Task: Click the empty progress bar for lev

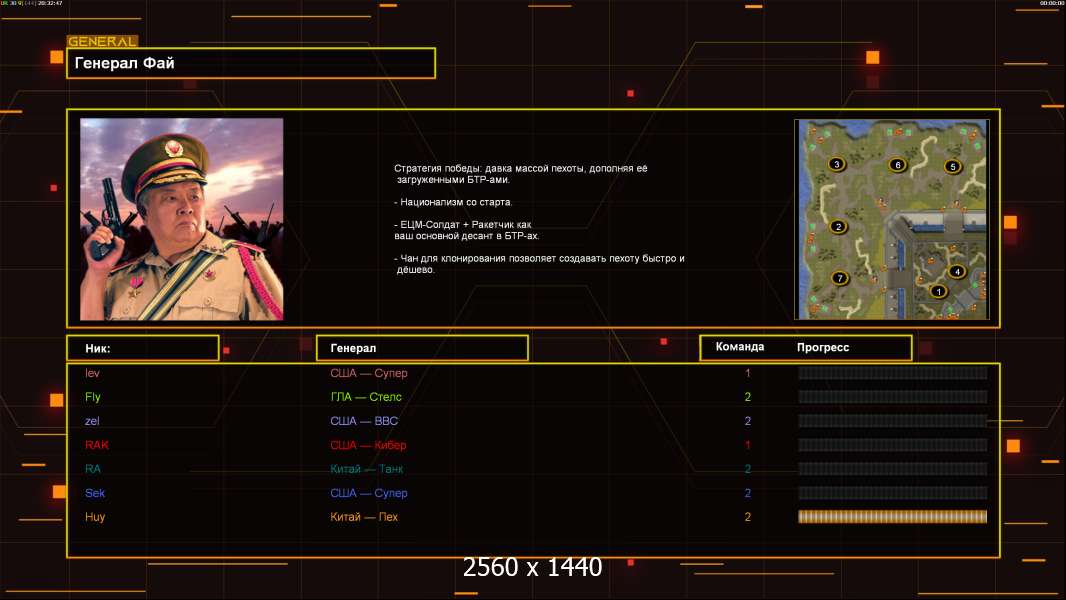Action: [x=892, y=372]
